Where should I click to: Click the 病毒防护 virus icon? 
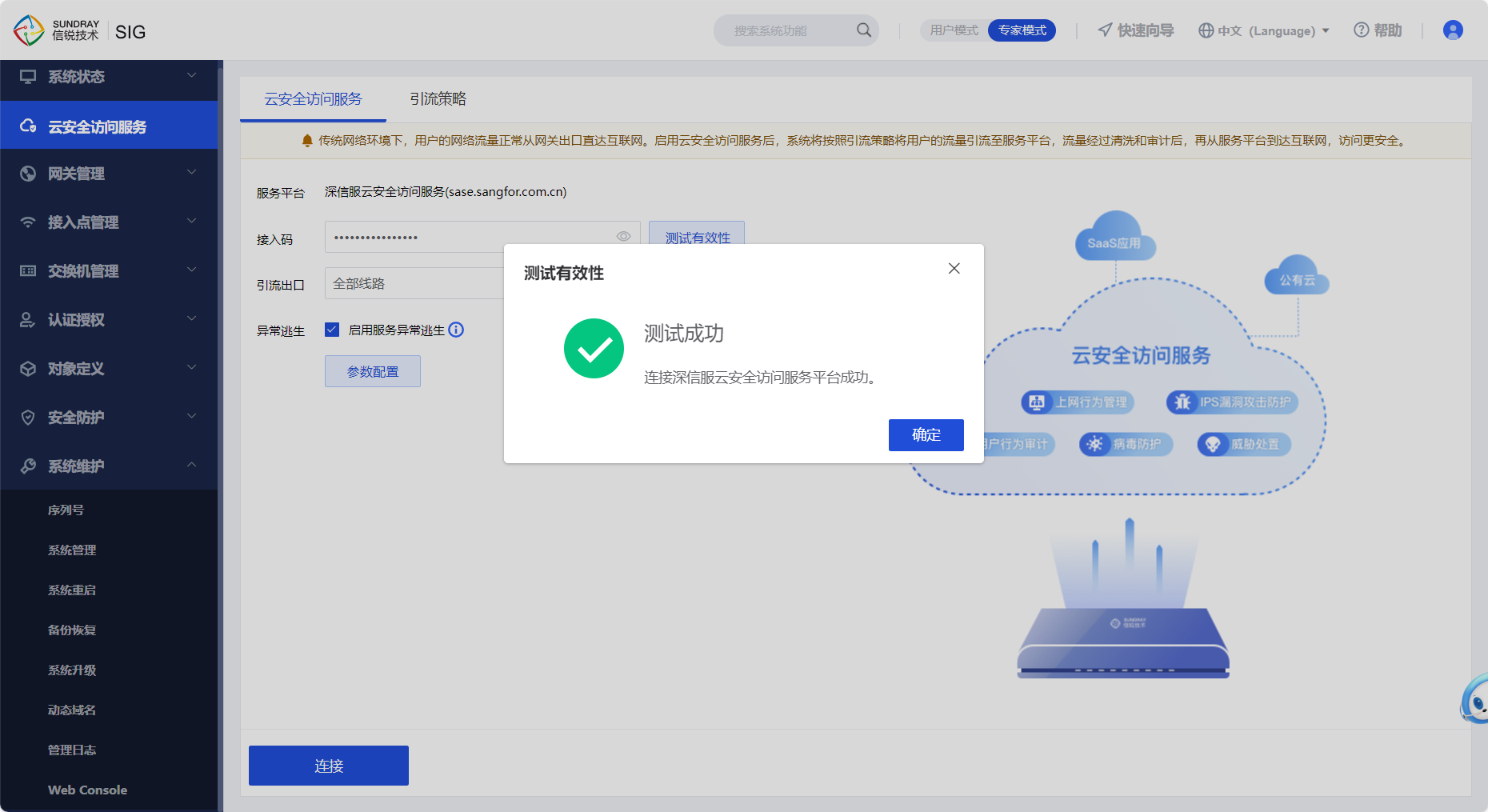pos(1095,444)
